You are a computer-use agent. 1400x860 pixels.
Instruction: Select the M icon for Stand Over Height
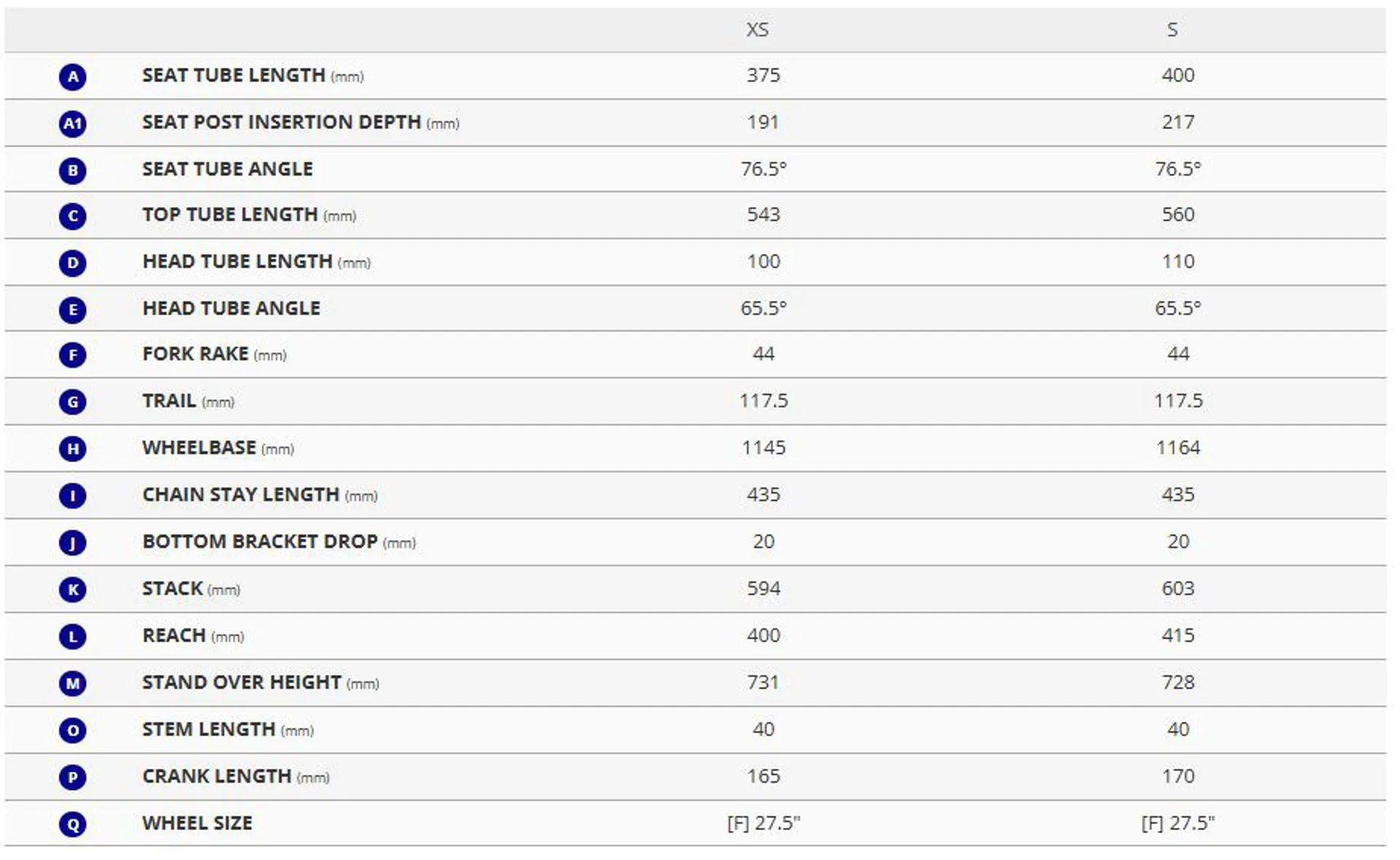pyautogui.click(x=73, y=683)
